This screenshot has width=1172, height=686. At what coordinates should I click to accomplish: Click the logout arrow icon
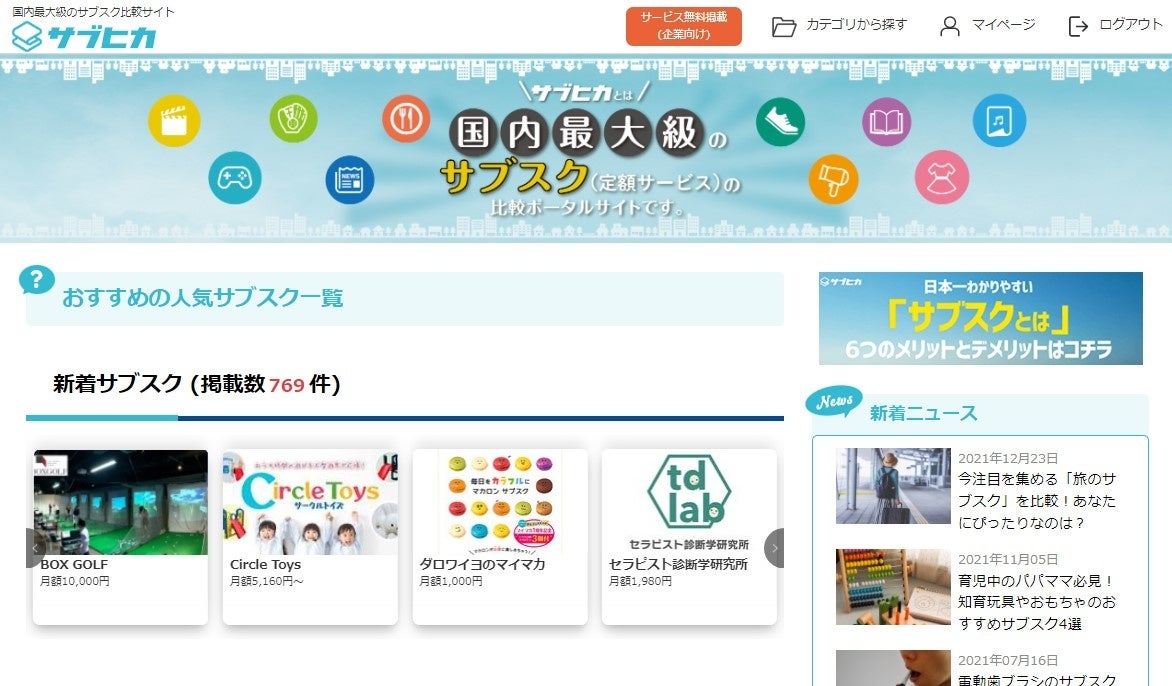[x=1078, y=26]
